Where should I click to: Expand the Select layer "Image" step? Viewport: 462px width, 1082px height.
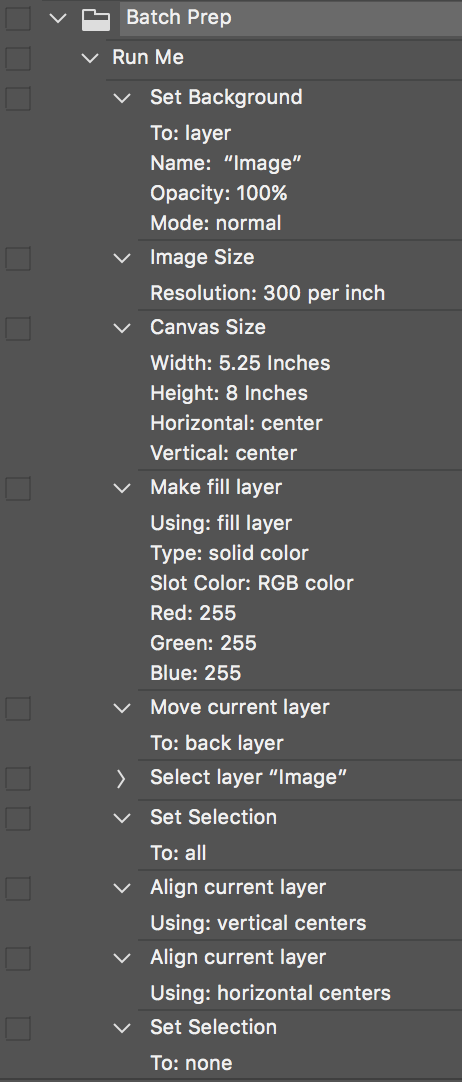[122, 779]
